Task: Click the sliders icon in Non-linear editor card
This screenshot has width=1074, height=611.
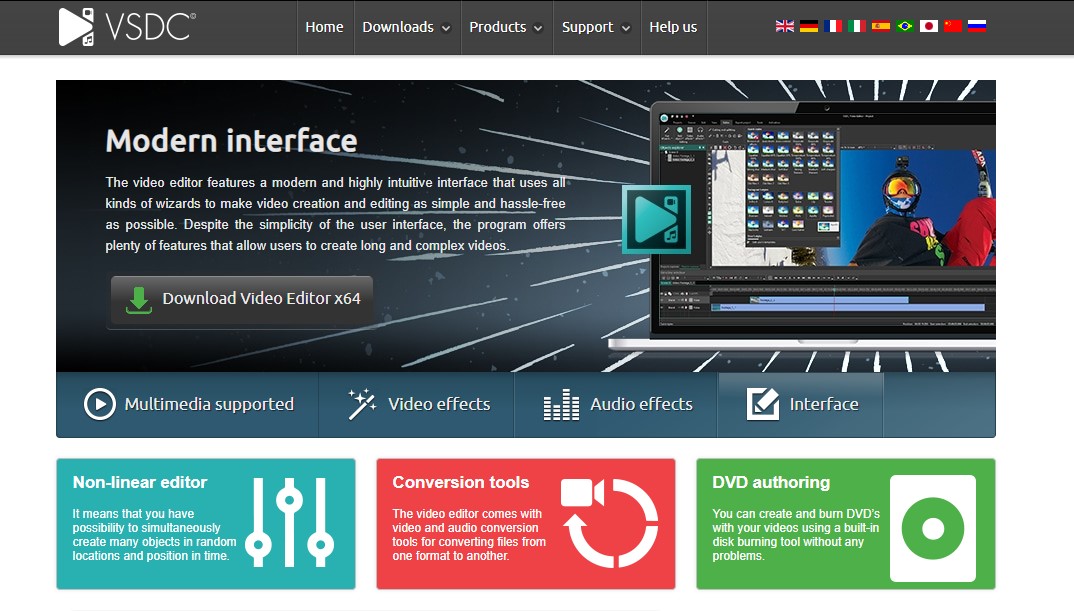Action: [x=290, y=523]
